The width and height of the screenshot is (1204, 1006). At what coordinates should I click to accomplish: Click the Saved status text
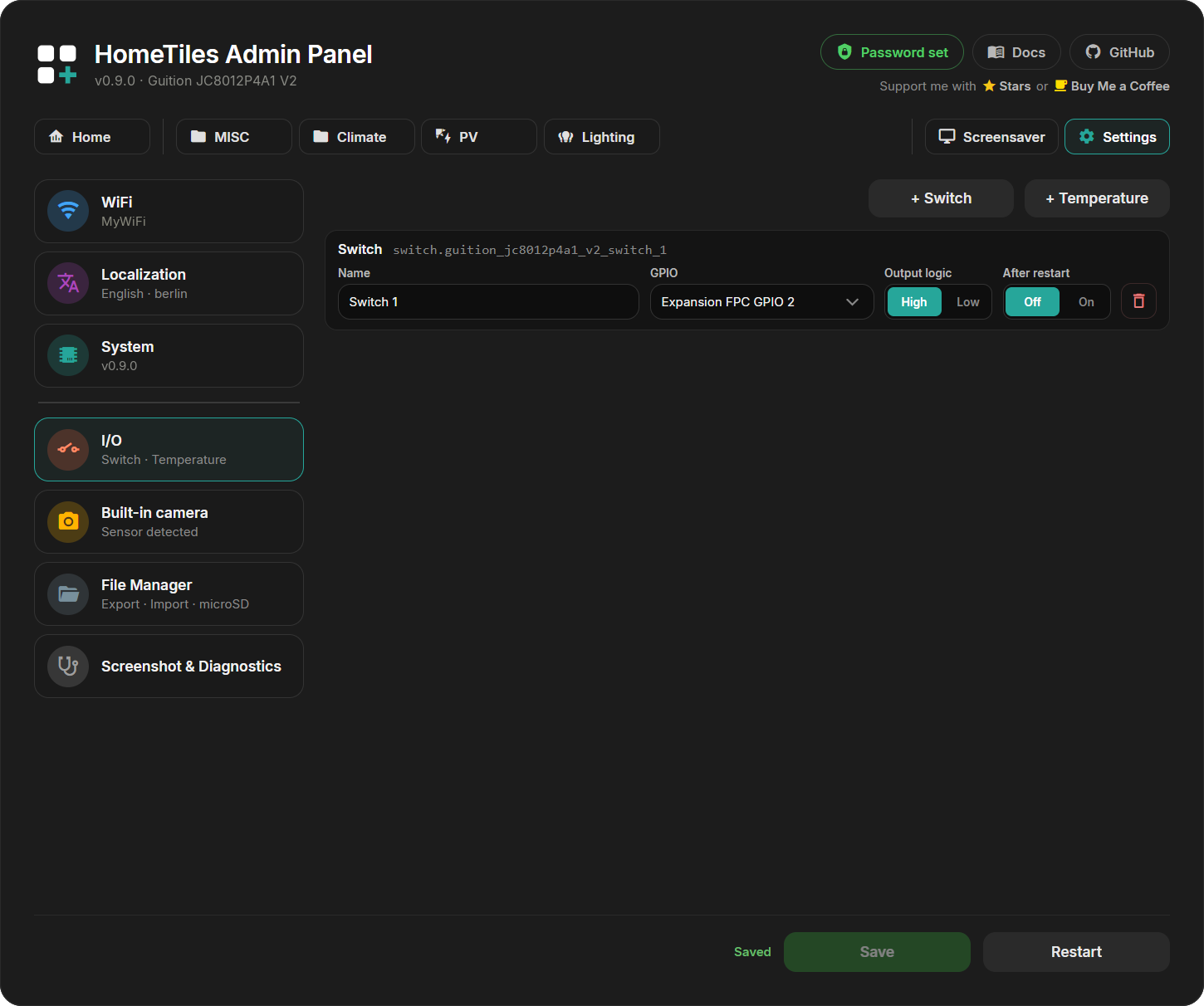coord(752,952)
